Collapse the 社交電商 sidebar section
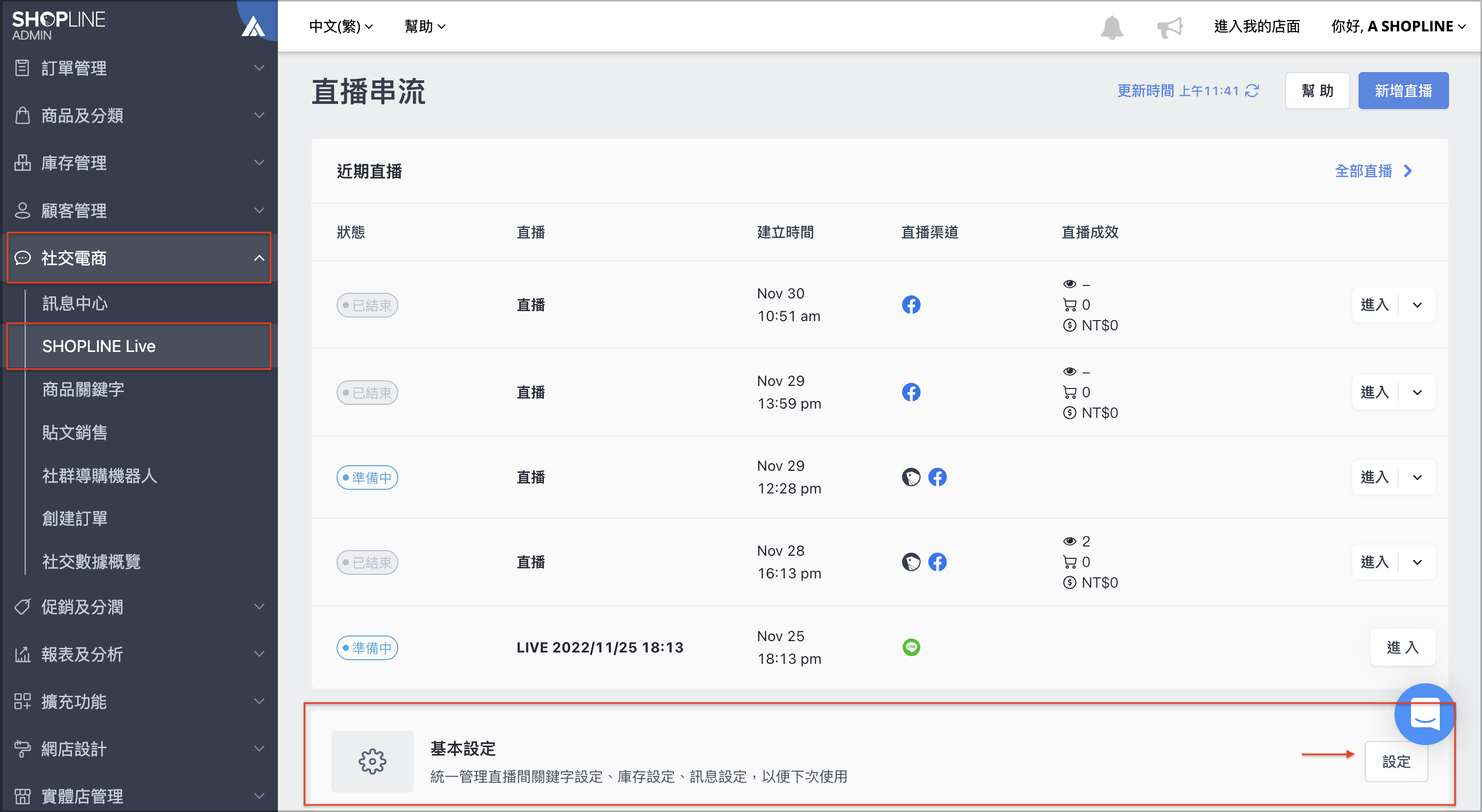The height and width of the screenshot is (812, 1482). pos(138,258)
